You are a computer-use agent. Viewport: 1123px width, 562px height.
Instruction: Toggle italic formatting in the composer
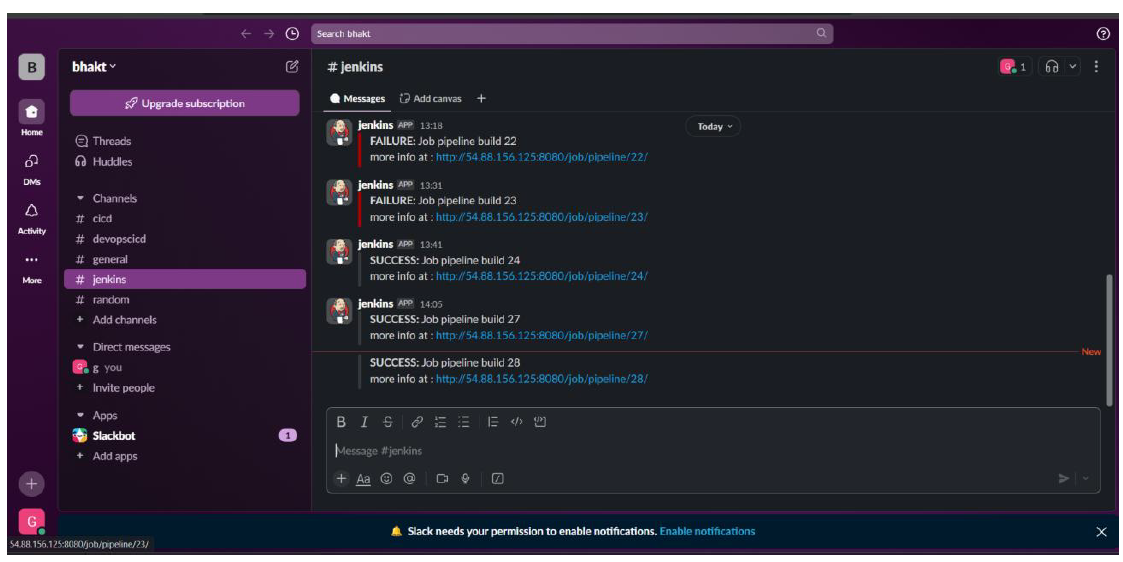[x=364, y=422]
